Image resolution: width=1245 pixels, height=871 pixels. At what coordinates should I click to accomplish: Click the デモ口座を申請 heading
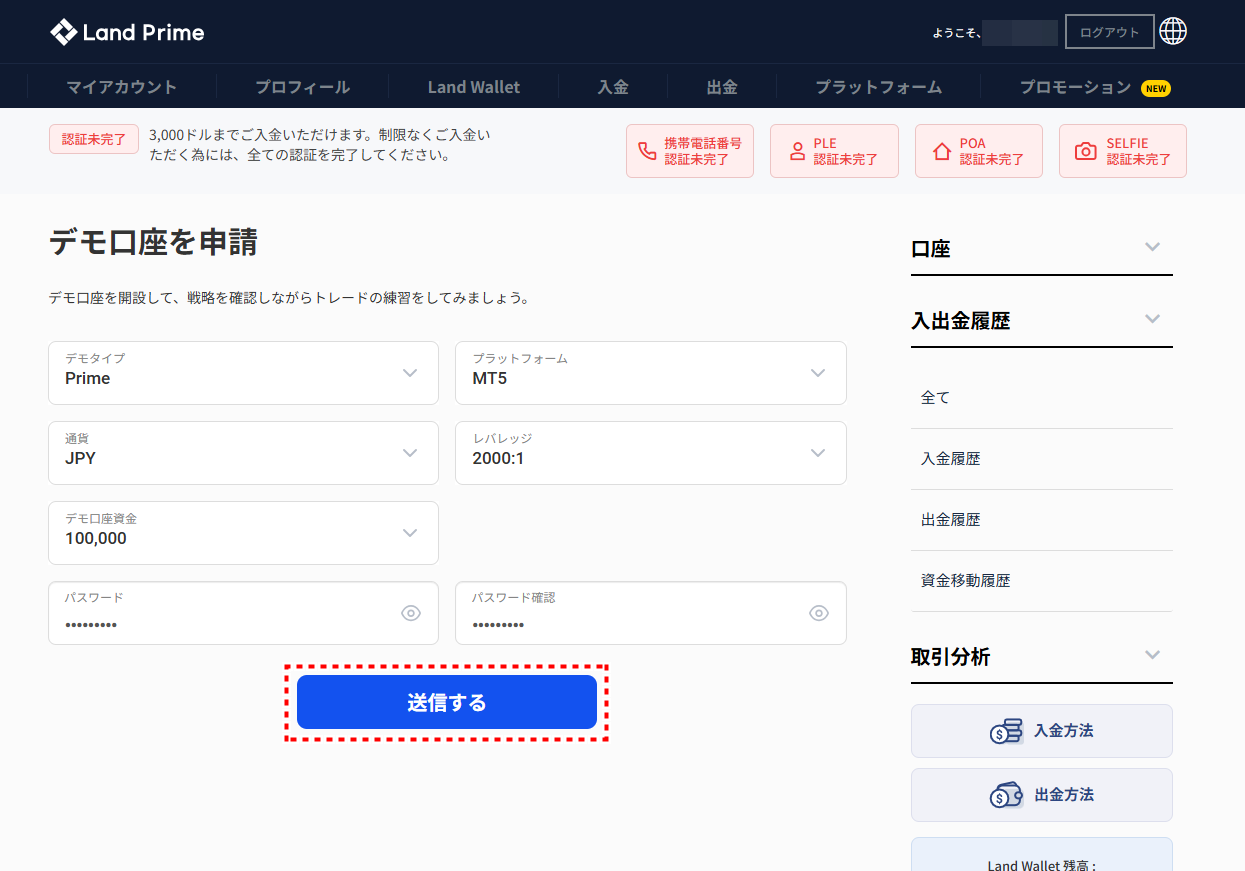coord(153,243)
